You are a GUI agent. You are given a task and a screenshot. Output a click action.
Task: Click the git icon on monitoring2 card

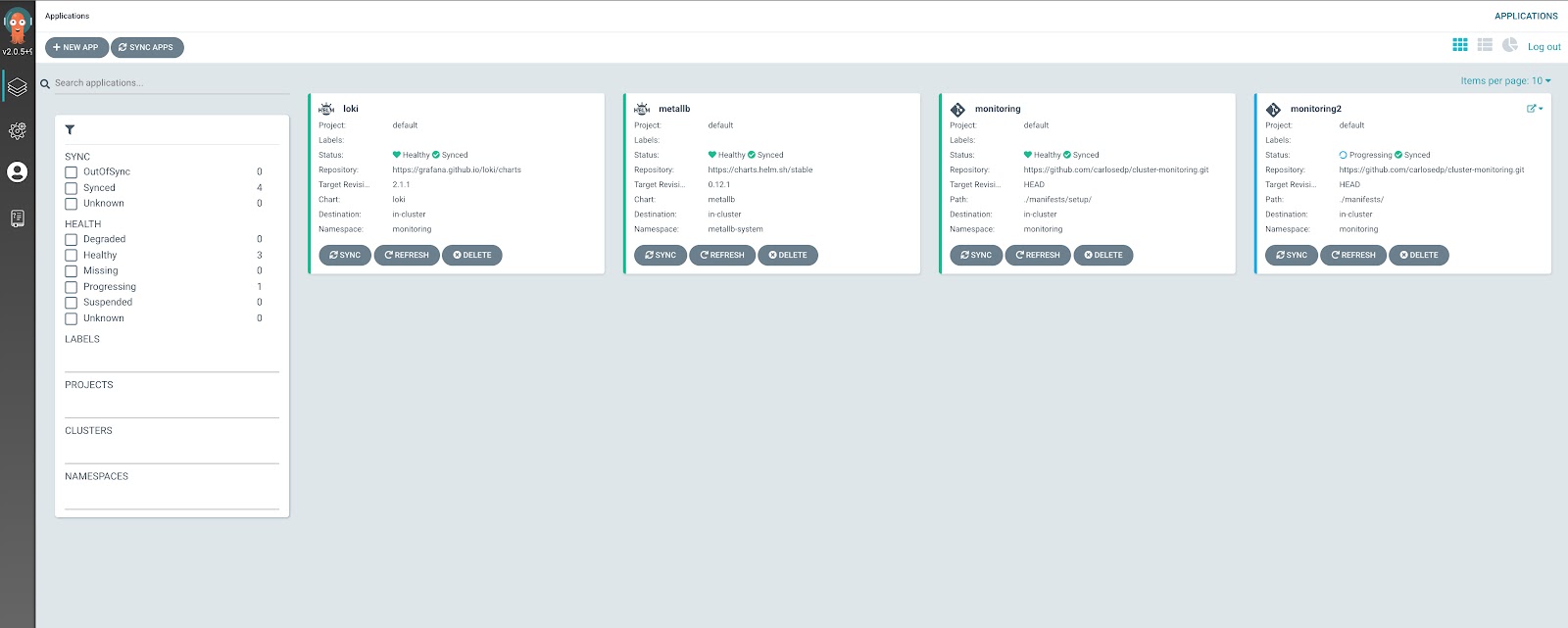(x=1273, y=110)
